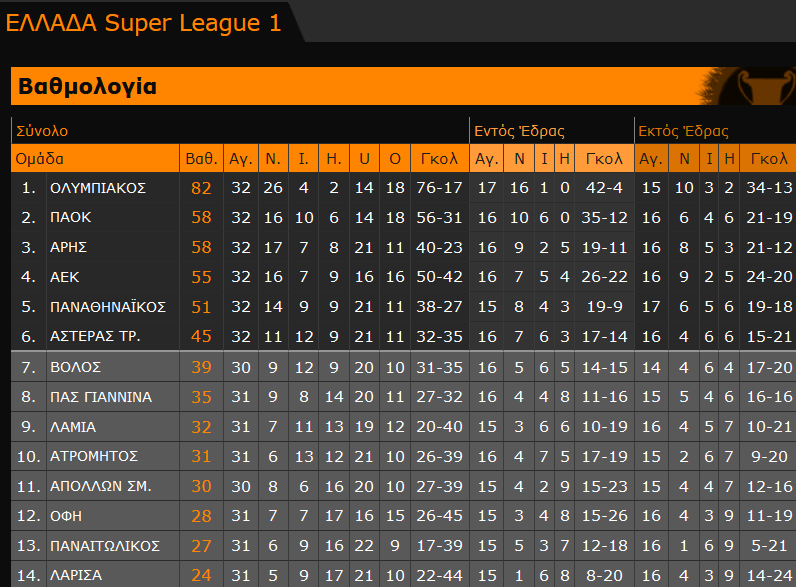Sort by the Βαθ. points column header

coord(201,158)
